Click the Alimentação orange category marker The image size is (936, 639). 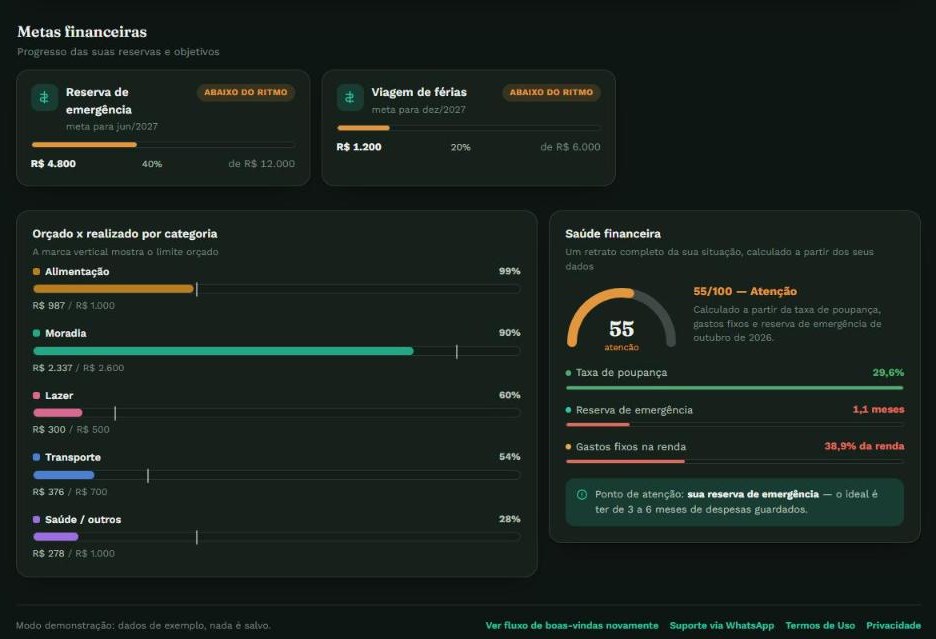(36, 272)
